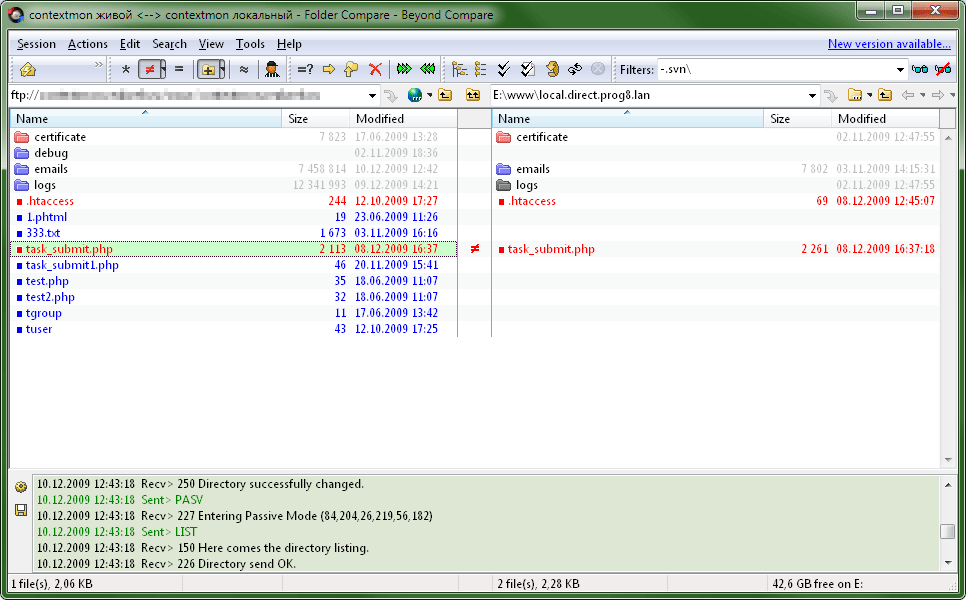Click the right folder path field
The image size is (966, 600).
[x=649, y=95]
